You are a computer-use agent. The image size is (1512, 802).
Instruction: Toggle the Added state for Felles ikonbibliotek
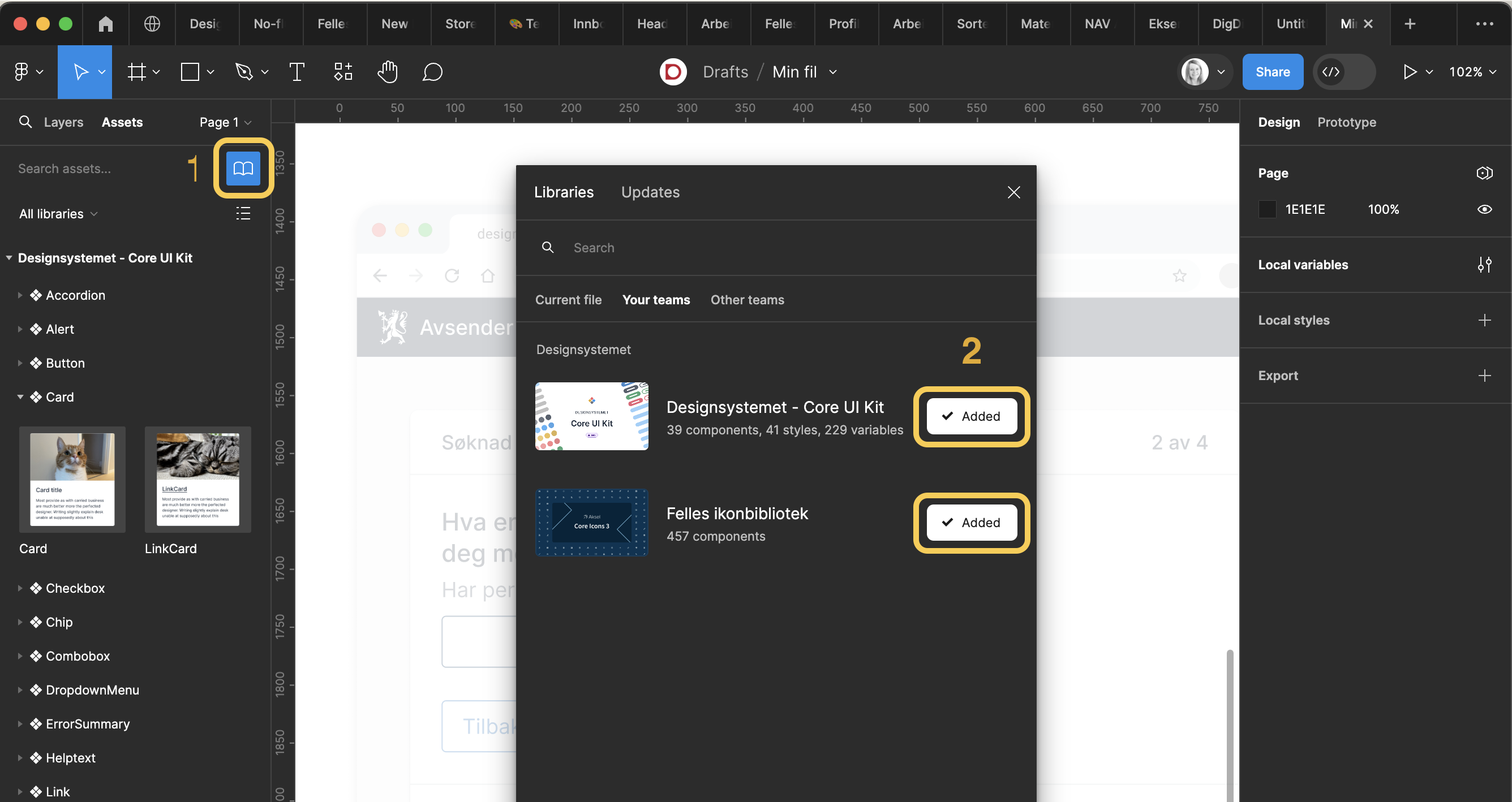coord(972,523)
